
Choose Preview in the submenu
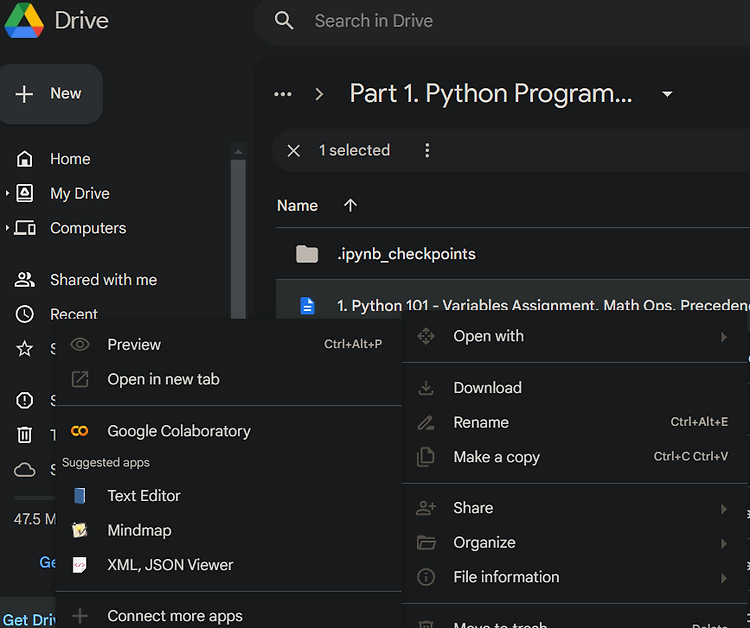228,344
